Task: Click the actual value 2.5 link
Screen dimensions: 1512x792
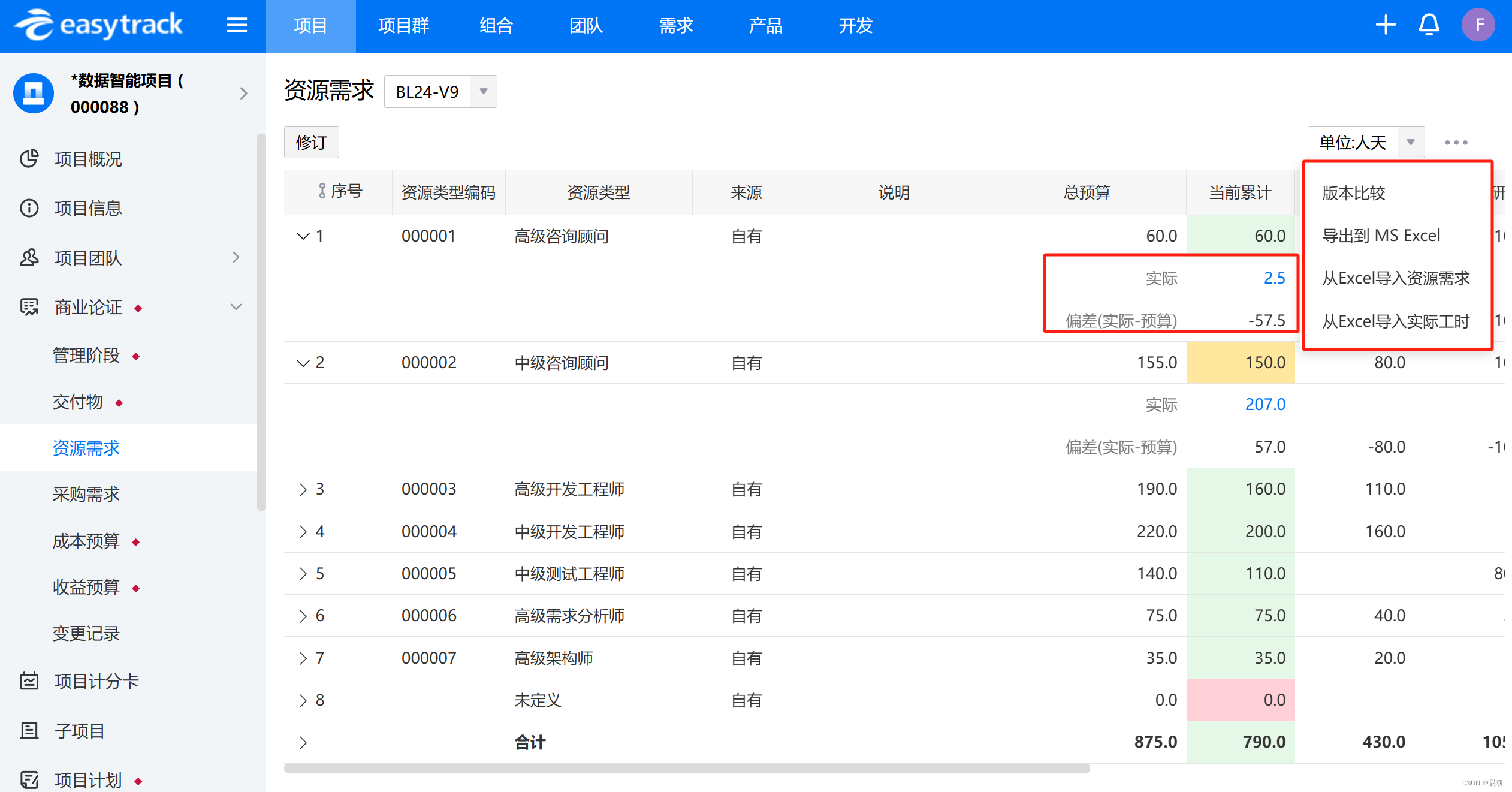Action: pyautogui.click(x=1274, y=278)
